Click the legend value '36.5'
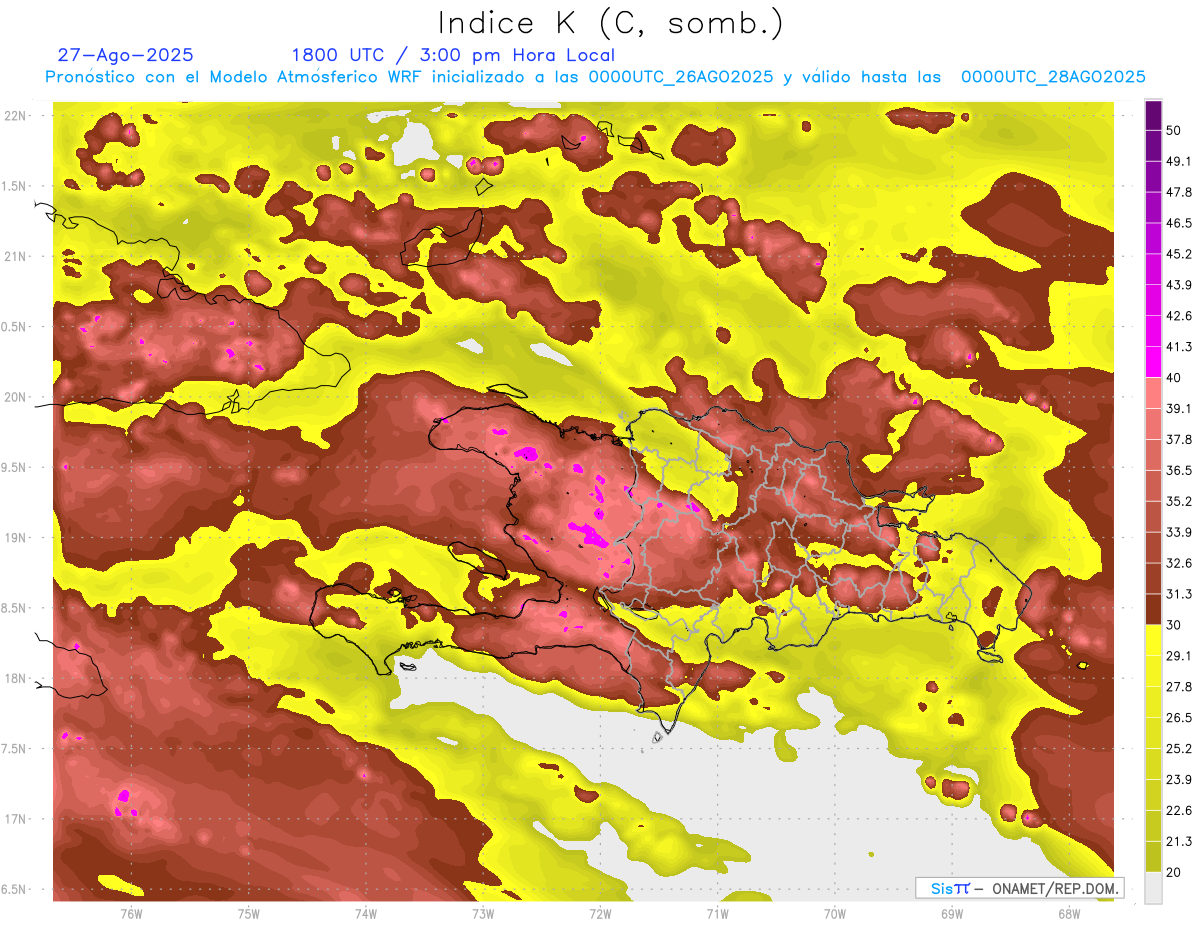Viewport: 1200px width, 927px height. pyautogui.click(x=1179, y=470)
